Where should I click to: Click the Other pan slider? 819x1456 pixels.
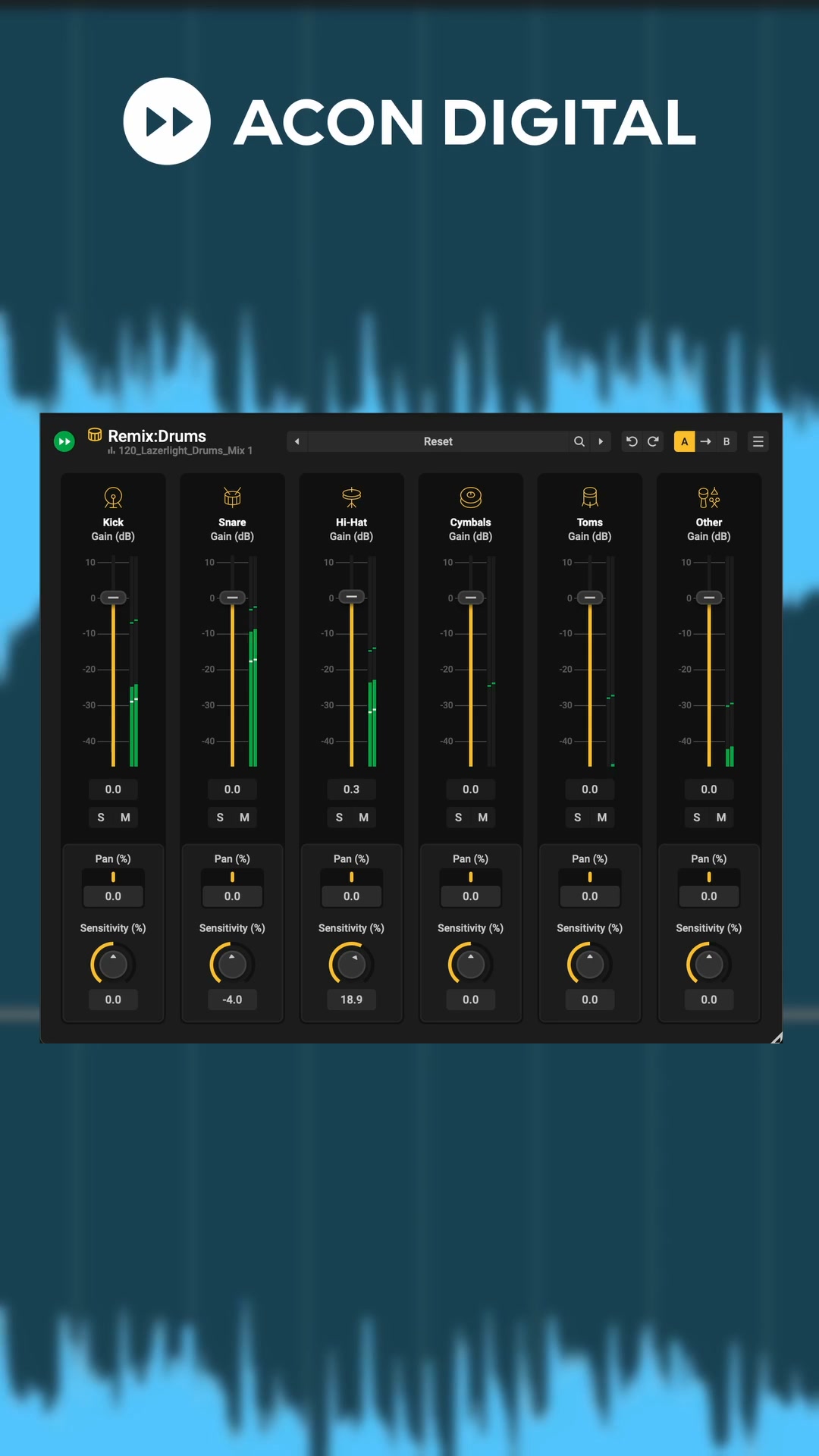(x=709, y=877)
